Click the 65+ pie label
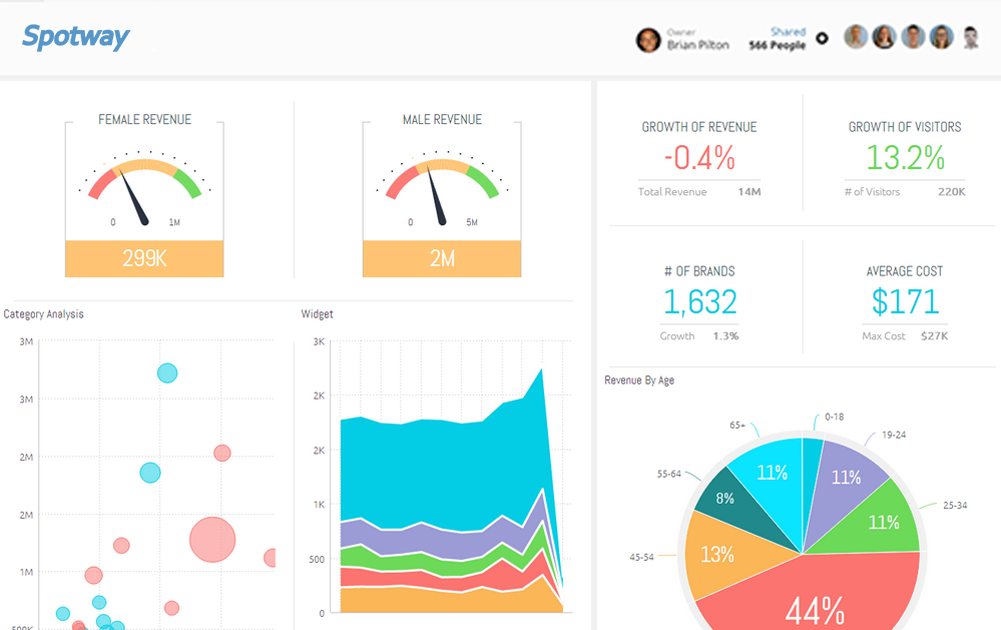1001x630 pixels. pos(737,425)
